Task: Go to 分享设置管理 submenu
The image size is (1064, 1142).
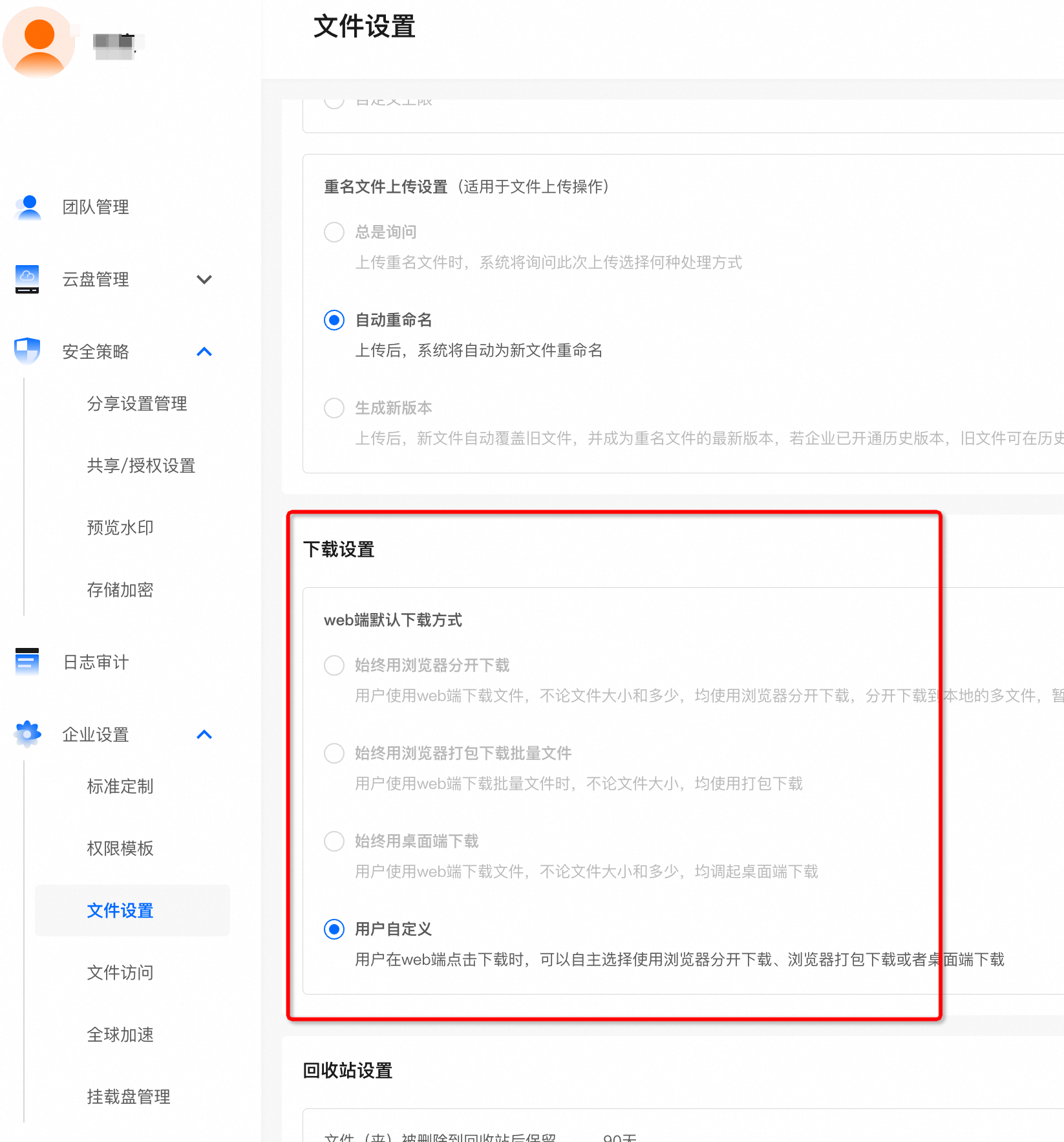Action: [137, 404]
